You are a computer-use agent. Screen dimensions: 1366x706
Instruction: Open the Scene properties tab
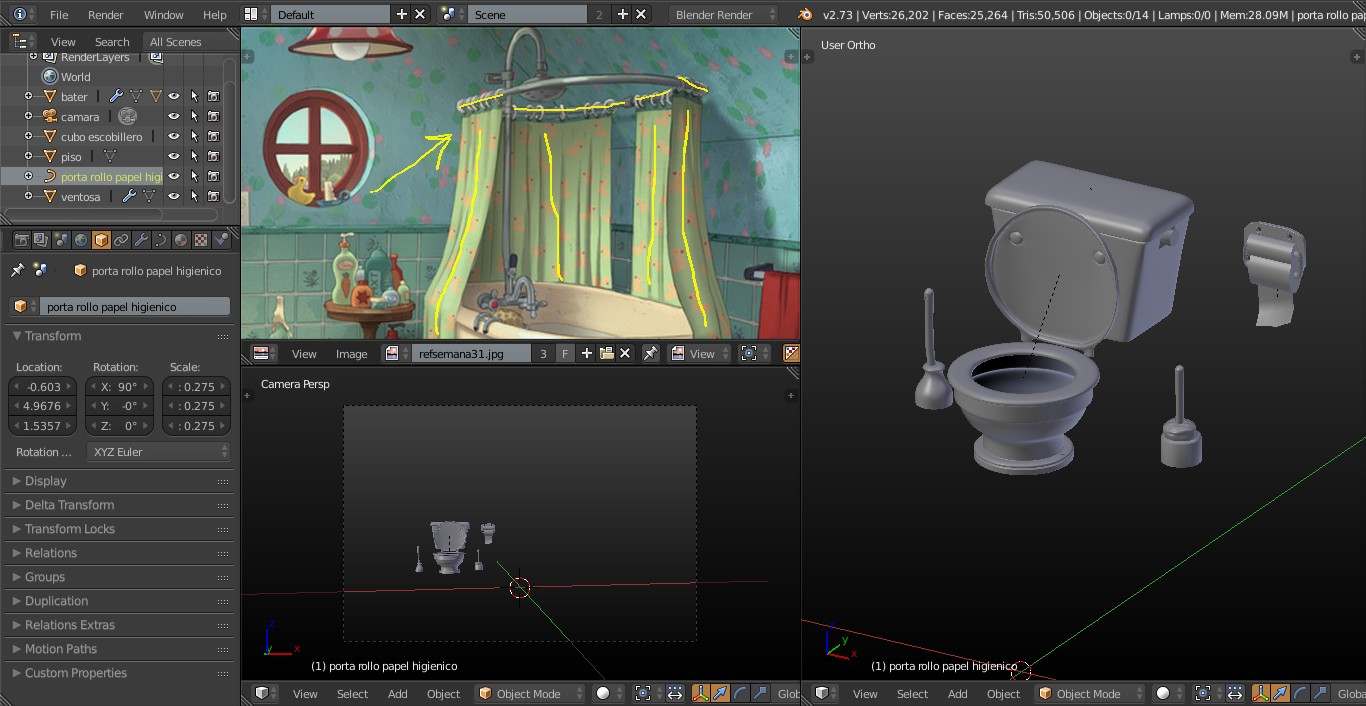[61, 240]
